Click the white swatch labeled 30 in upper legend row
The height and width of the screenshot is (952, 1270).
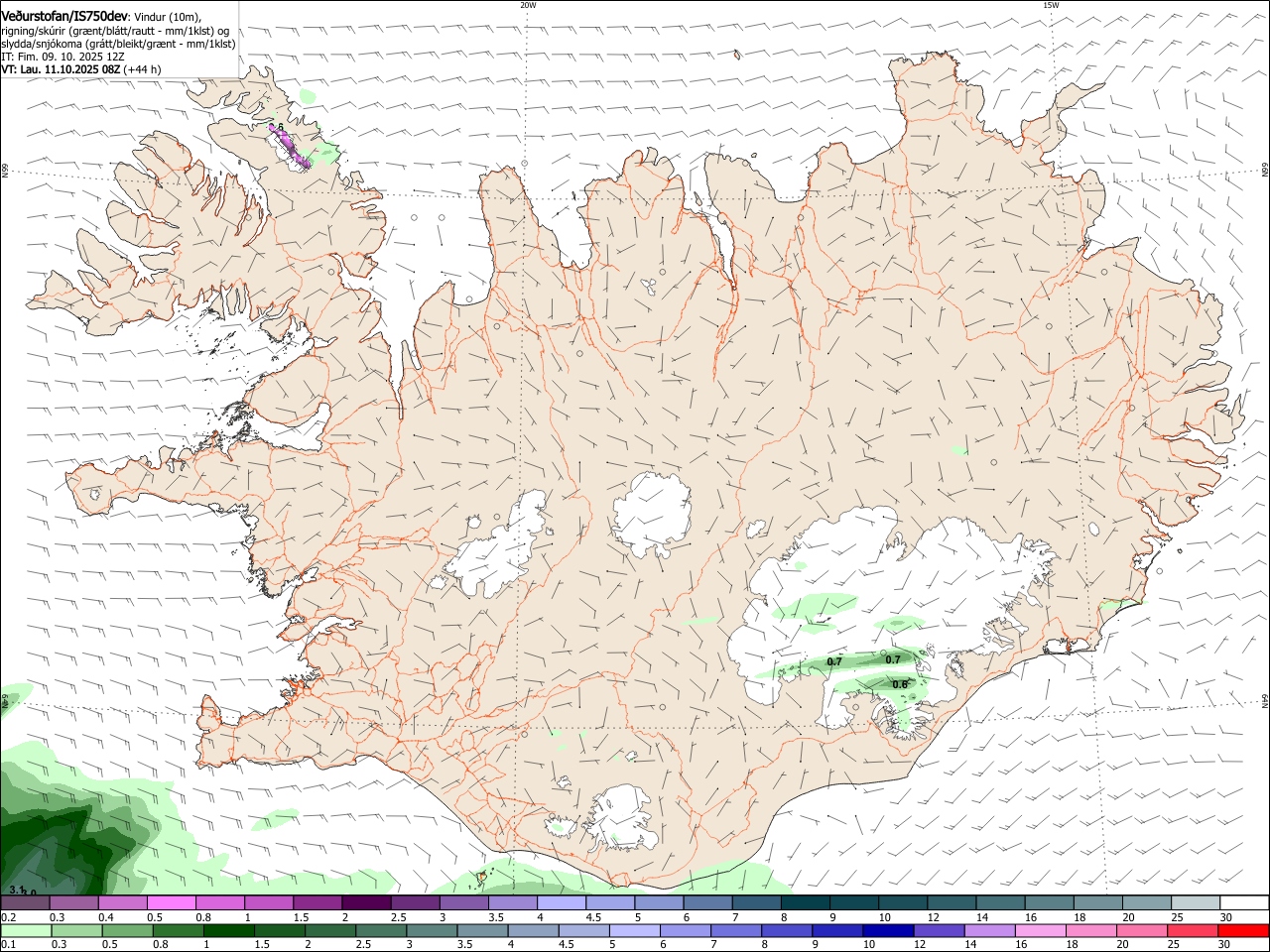pyautogui.click(x=1245, y=903)
